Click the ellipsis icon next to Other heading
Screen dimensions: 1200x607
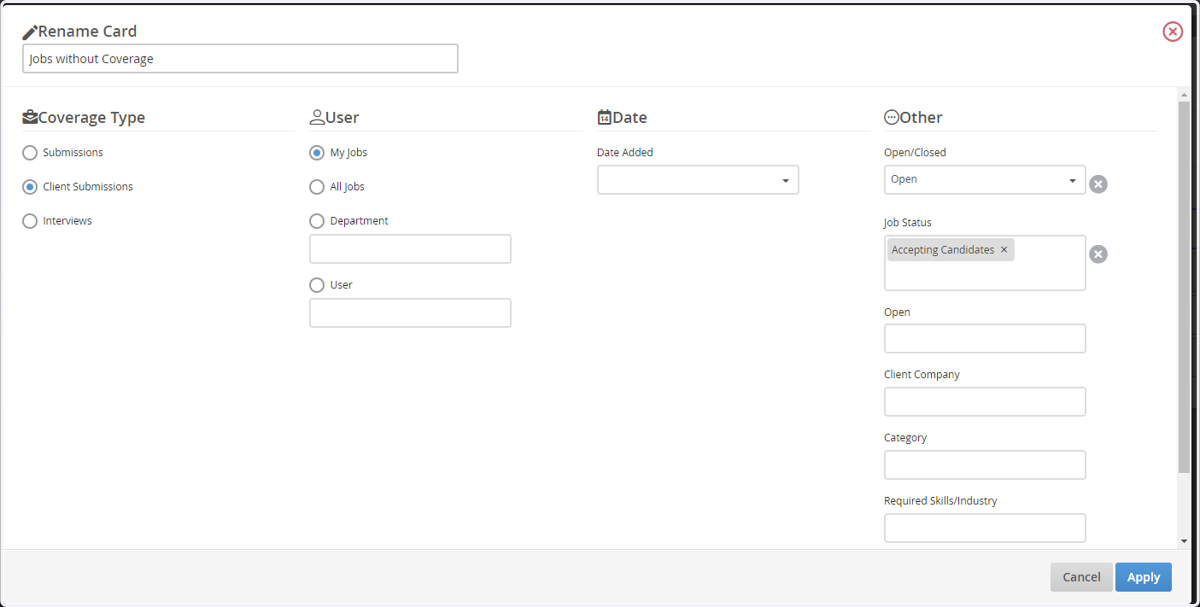pos(891,117)
